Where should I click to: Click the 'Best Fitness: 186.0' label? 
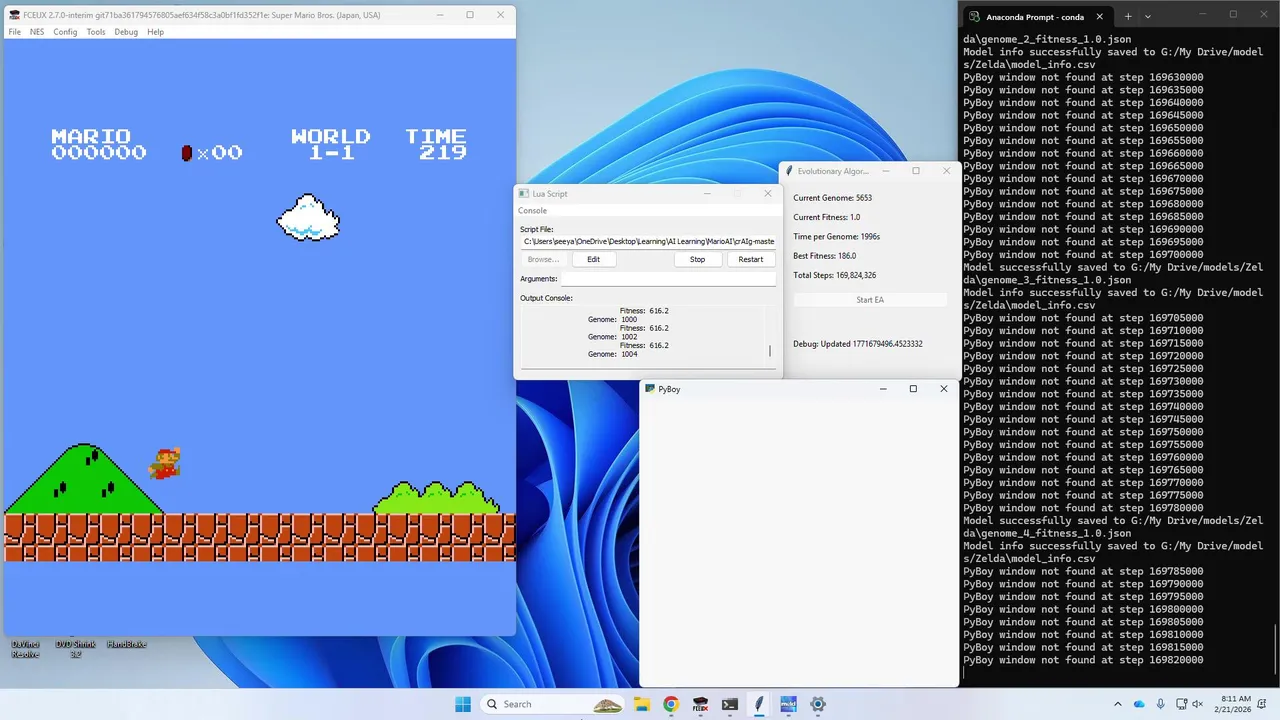pos(824,256)
